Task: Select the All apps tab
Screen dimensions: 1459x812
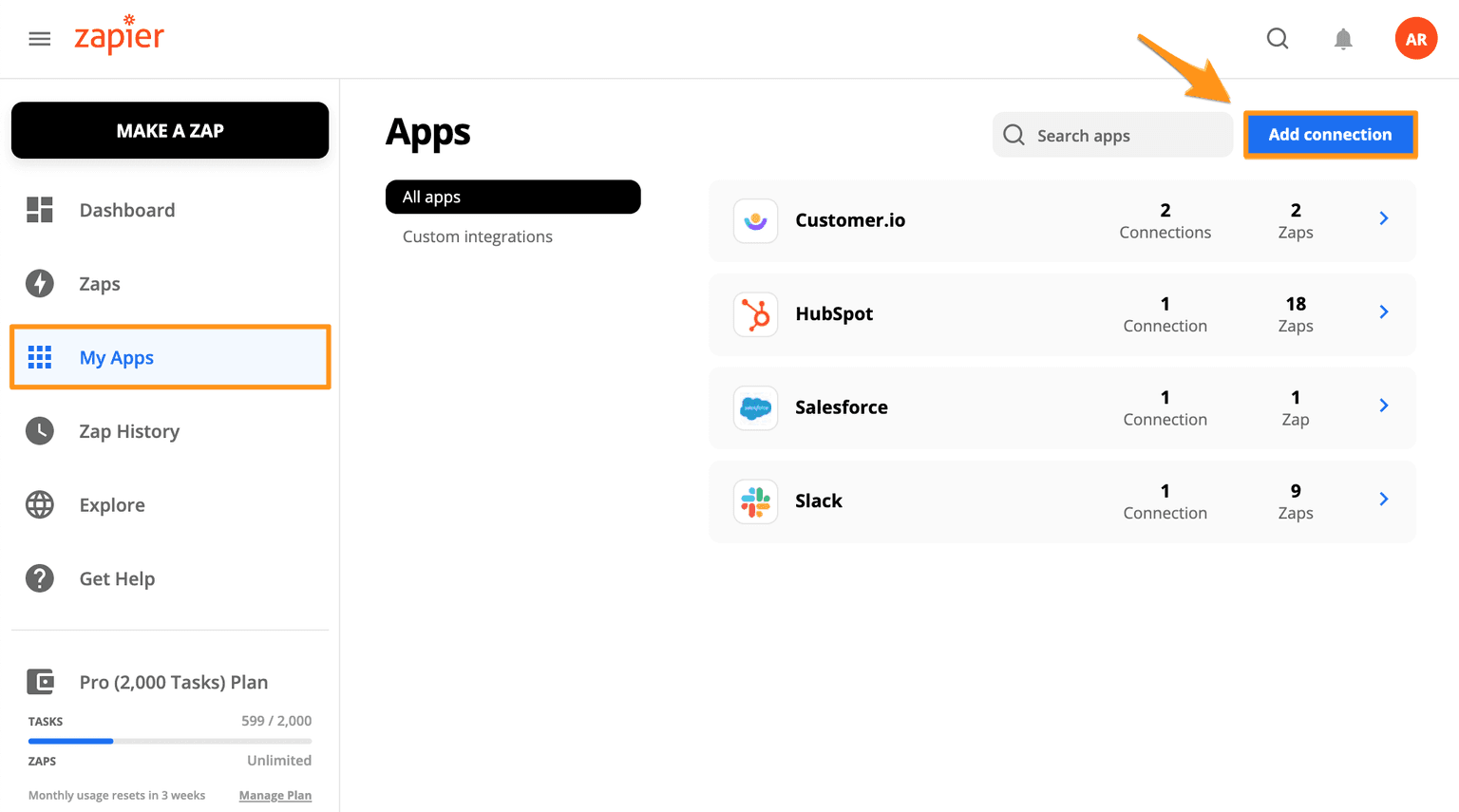Action: point(513,197)
